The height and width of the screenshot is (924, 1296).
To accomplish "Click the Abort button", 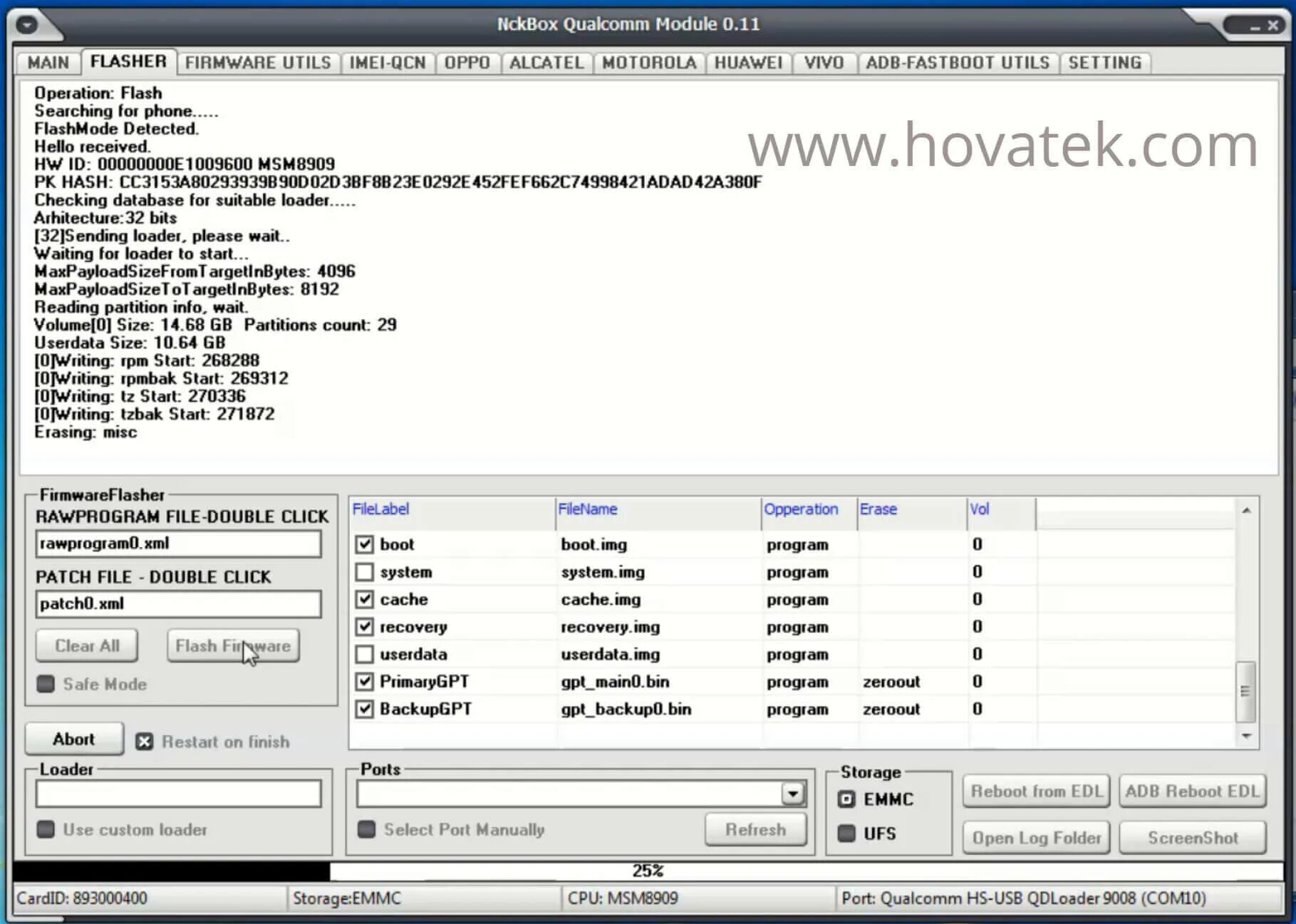I will (74, 739).
